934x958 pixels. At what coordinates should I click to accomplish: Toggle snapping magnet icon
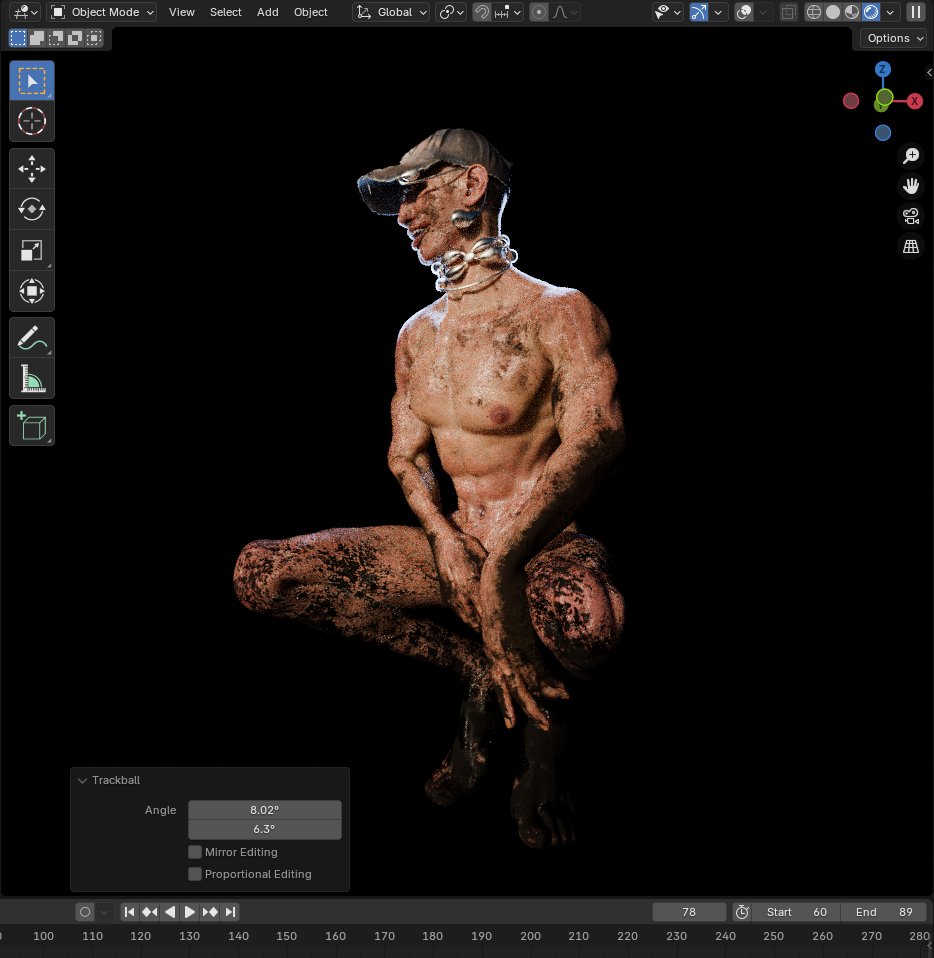point(482,12)
